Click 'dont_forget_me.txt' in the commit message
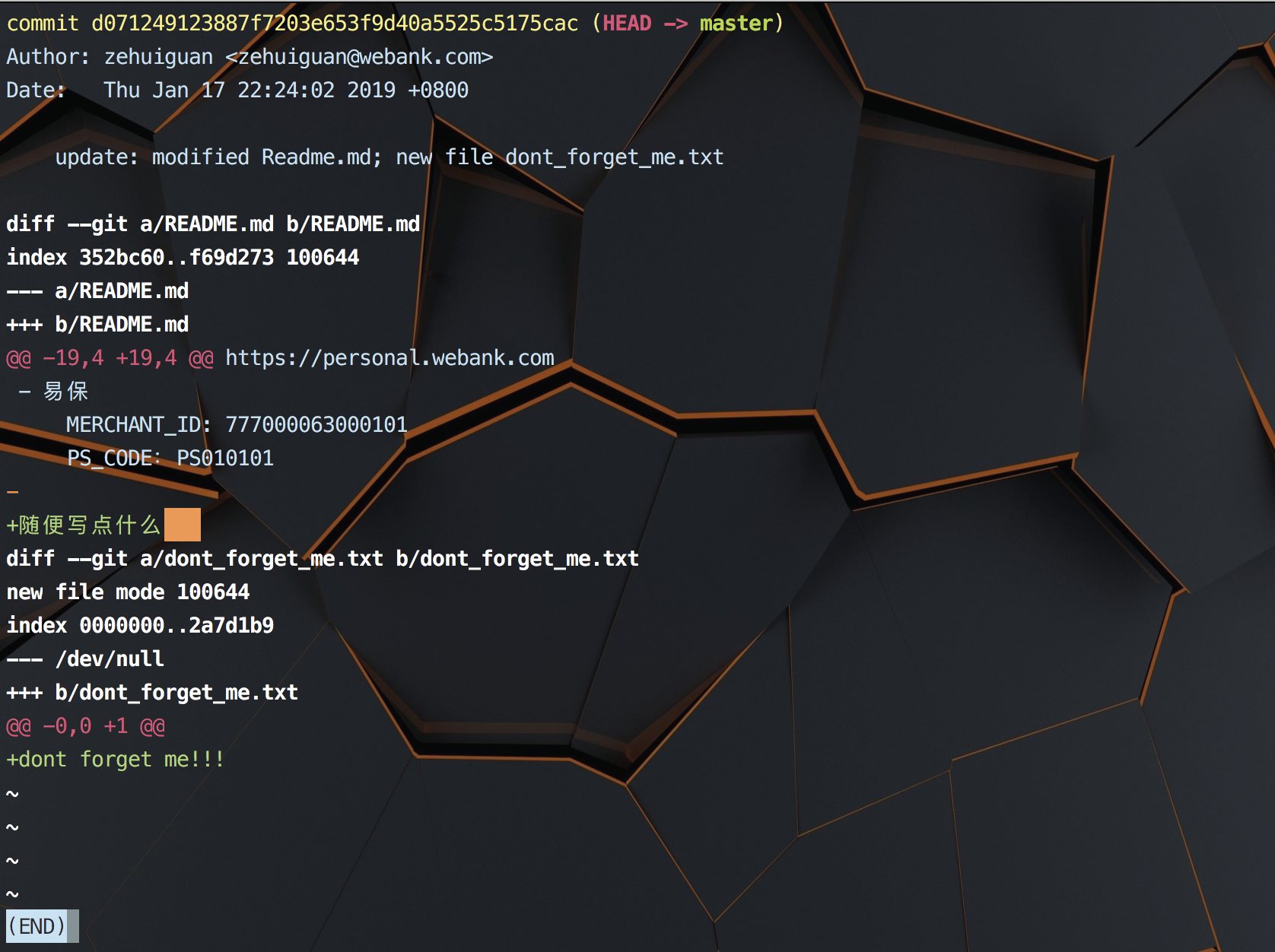 click(x=615, y=157)
